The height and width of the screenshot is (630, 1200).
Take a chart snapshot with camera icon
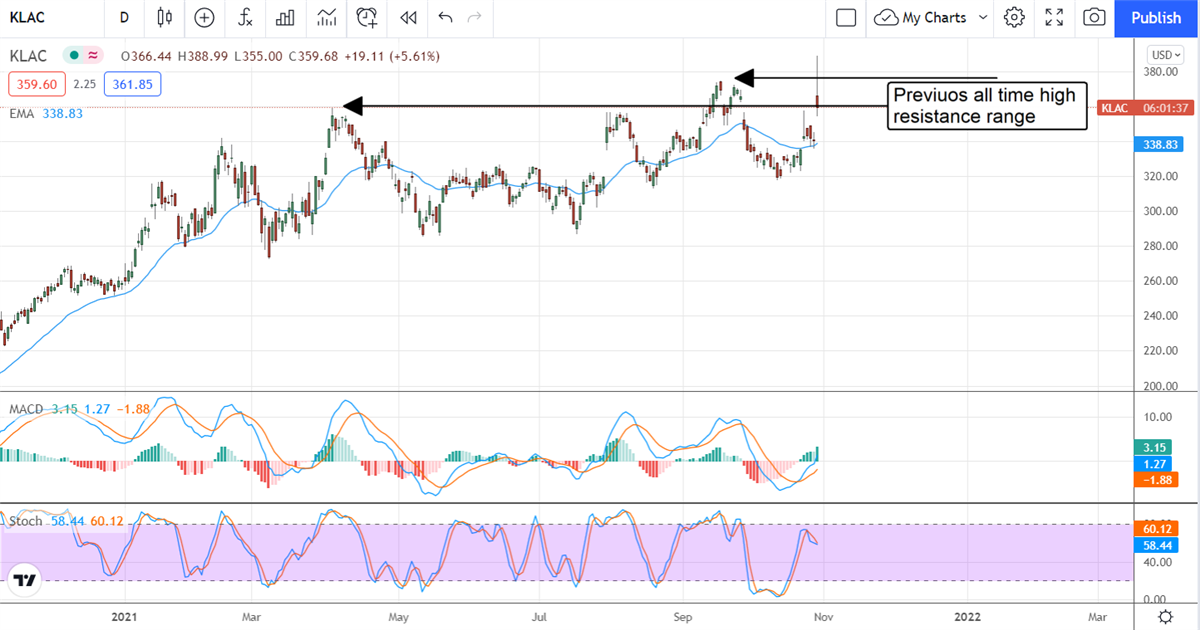point(1095,17)
